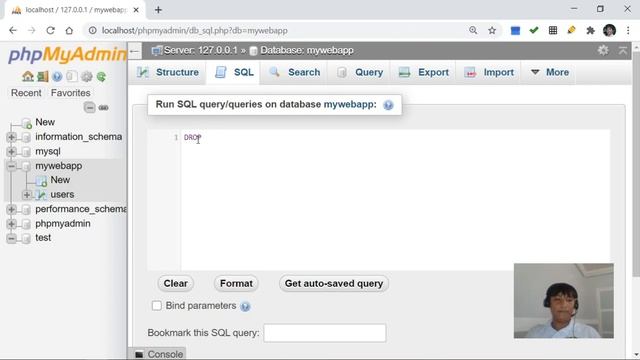Screen dimensions: 640x360
Task: Click the Clear button
Action: (x=176, y=283)
